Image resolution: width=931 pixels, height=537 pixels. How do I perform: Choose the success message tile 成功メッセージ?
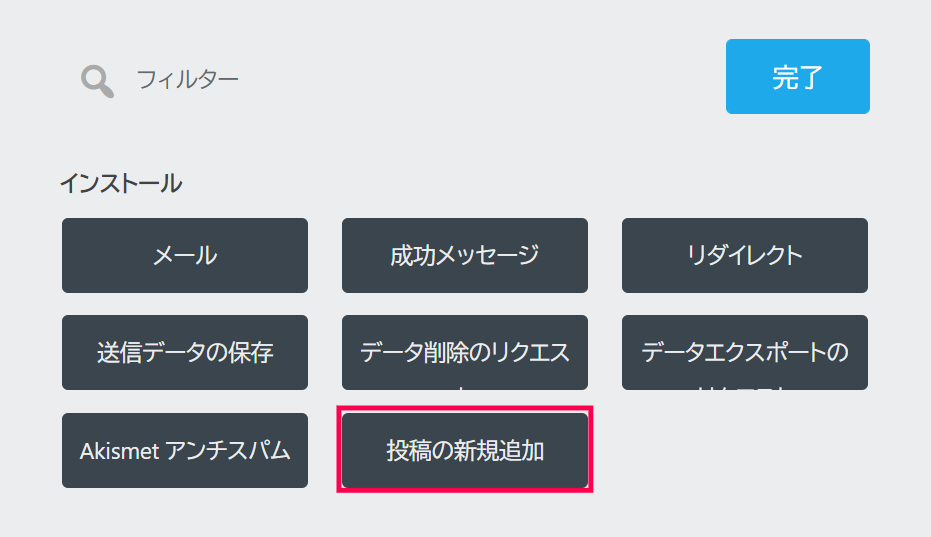click(465, 255)
